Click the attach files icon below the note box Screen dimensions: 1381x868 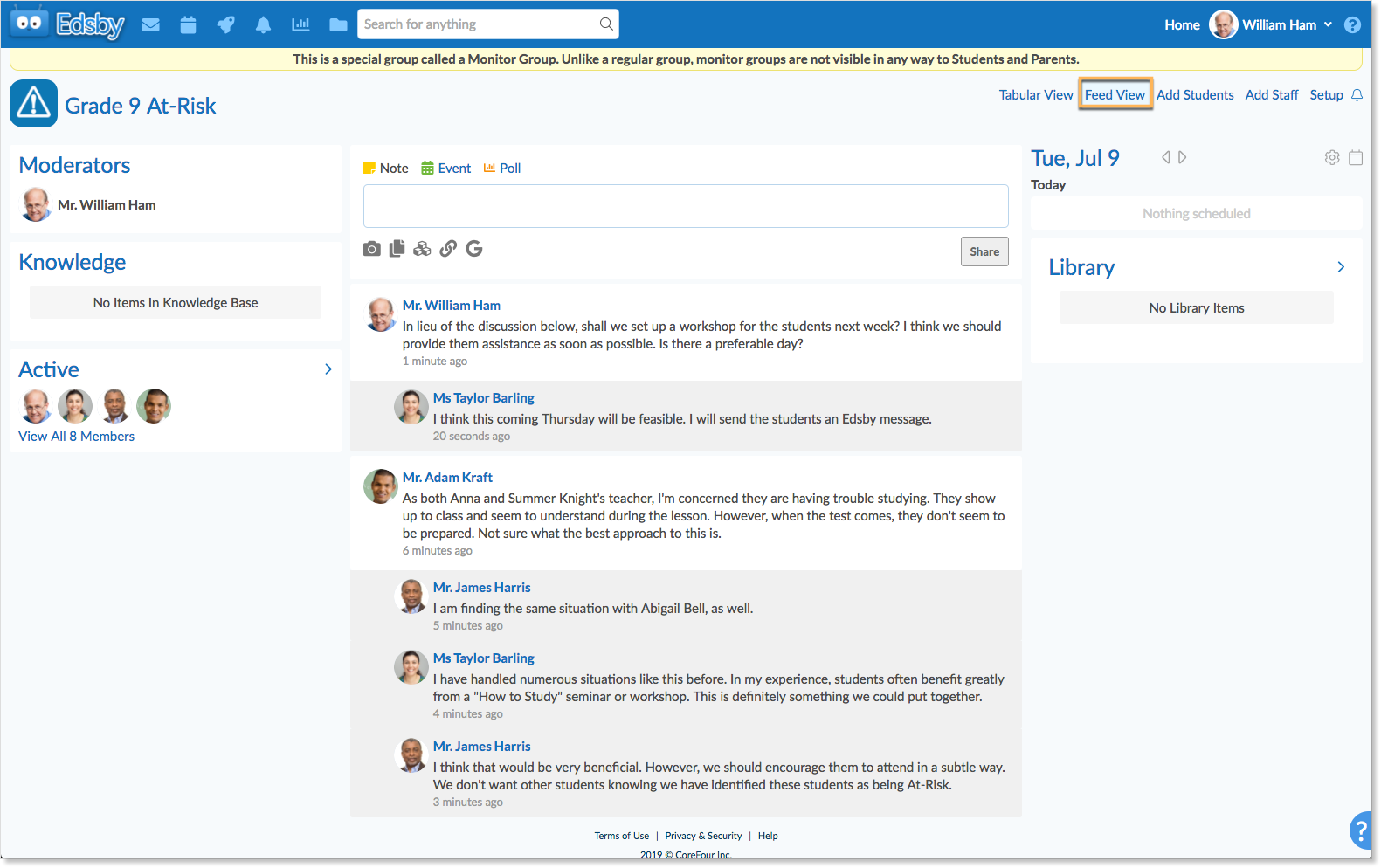coord(397,249)
